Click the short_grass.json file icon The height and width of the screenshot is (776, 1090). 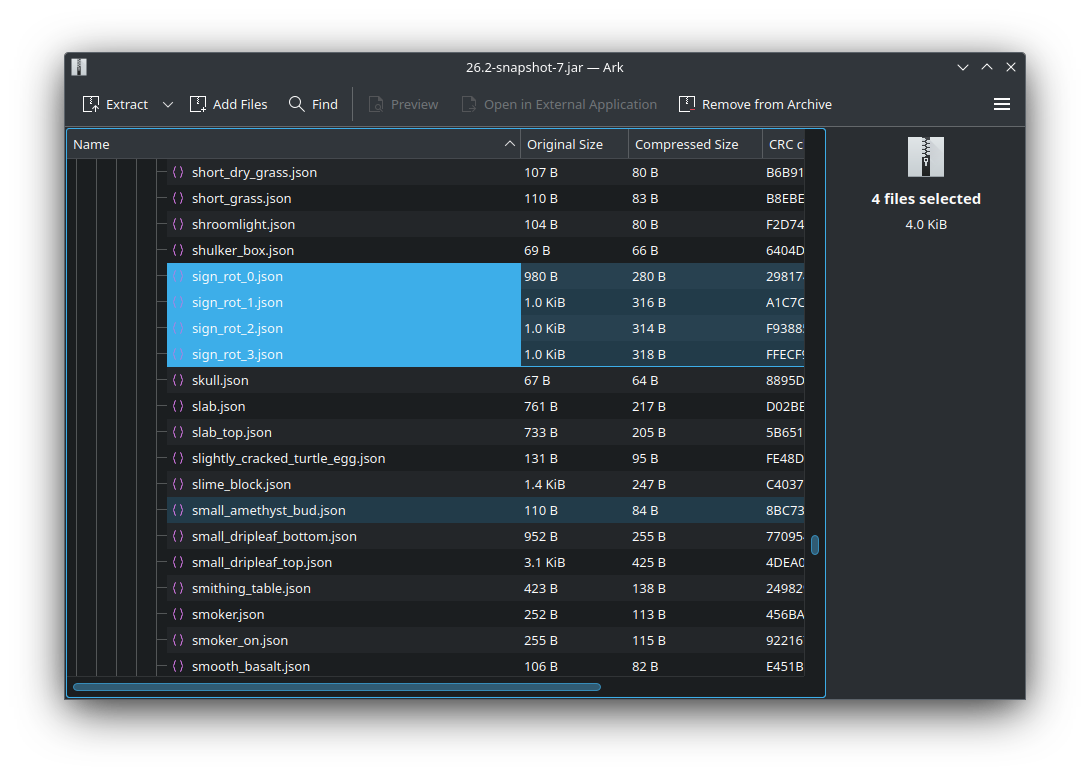[x=178, y=198]
